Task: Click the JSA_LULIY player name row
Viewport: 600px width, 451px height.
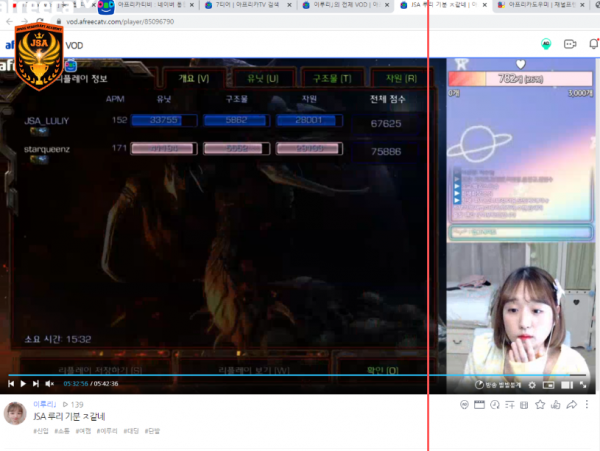Action: coord(46,121)
